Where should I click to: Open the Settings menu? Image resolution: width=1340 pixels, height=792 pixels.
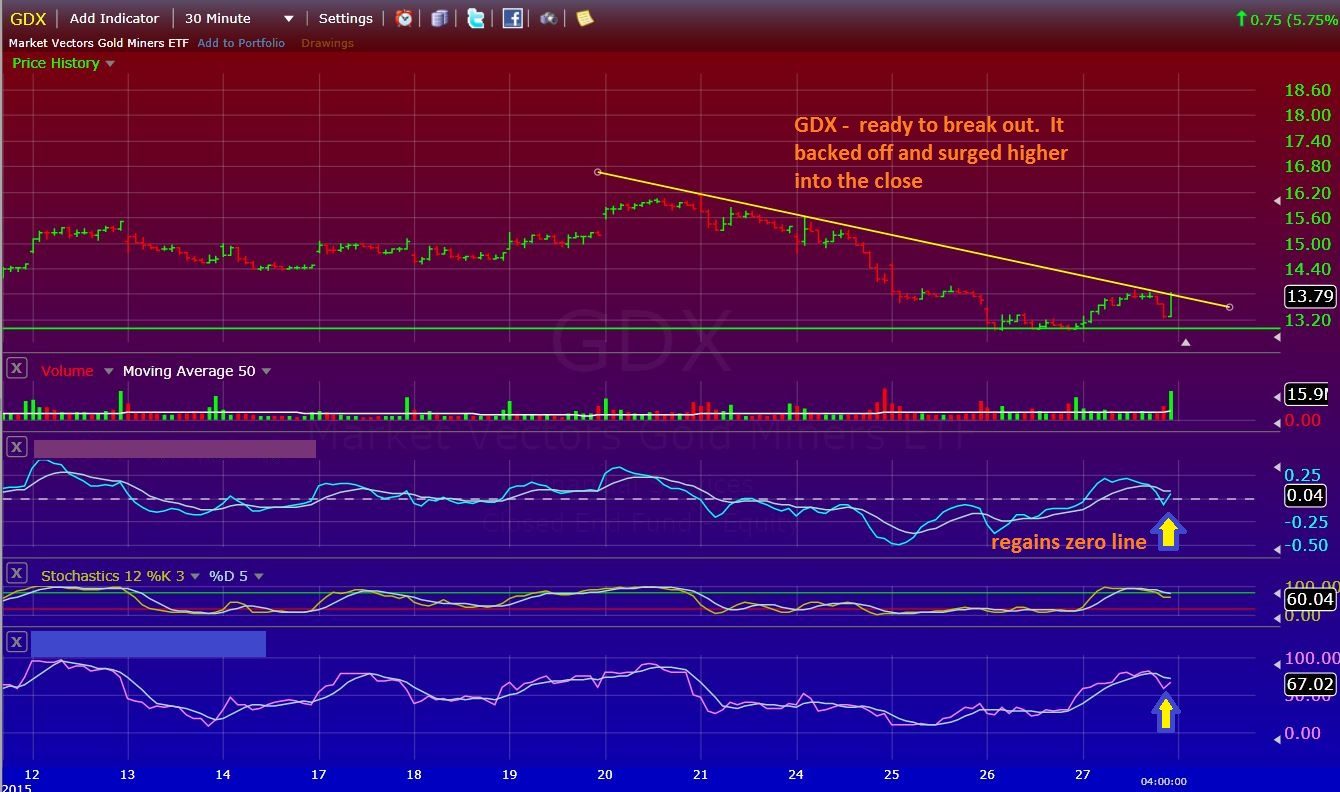tap(345, 18)
